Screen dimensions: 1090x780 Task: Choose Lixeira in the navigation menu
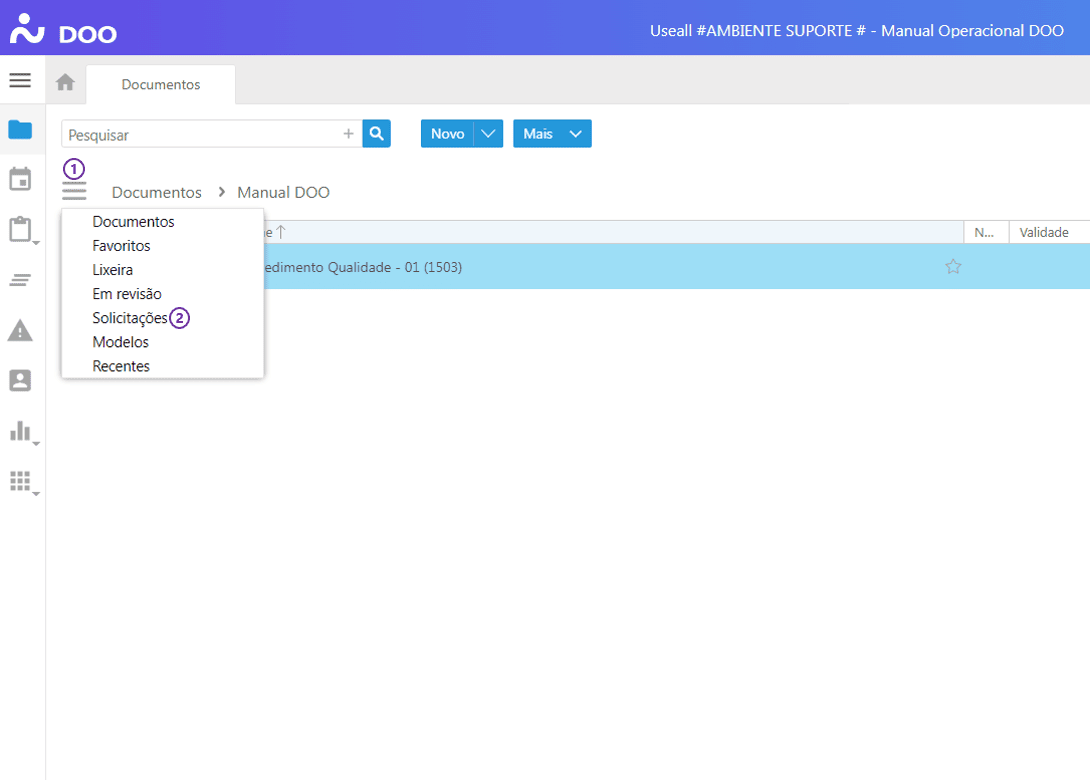tap(113, 270)
